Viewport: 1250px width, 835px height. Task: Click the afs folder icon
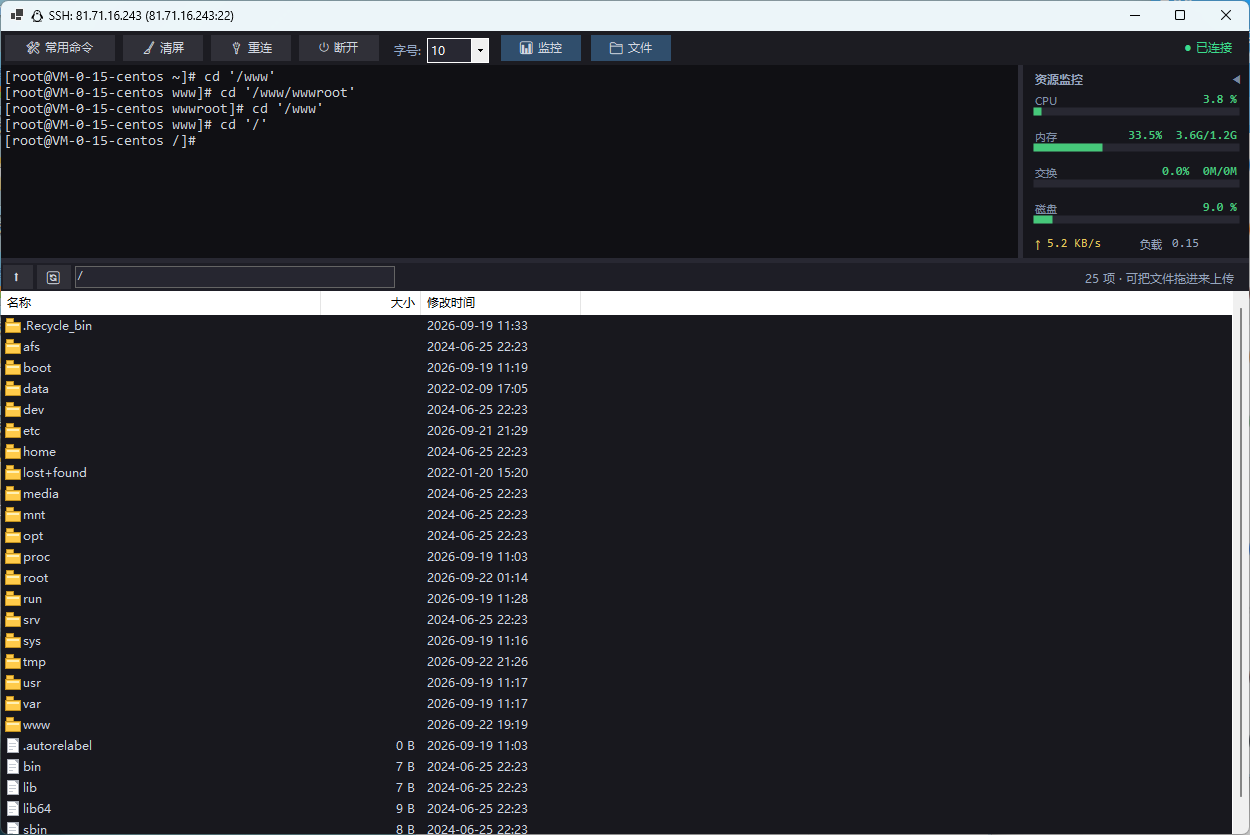click(x=13, y=347)
